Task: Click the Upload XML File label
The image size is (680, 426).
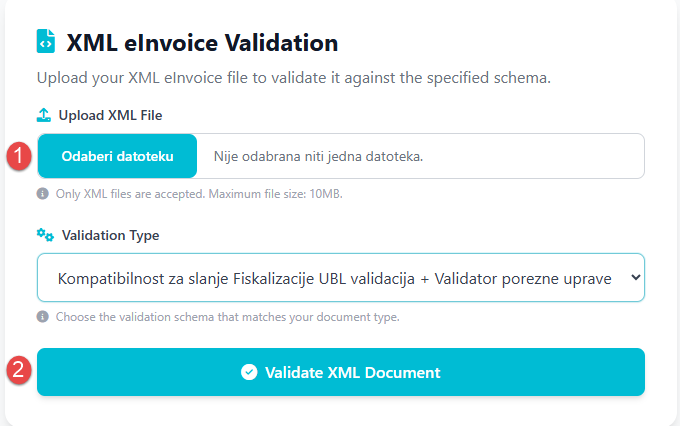Action: click(110, 115)
